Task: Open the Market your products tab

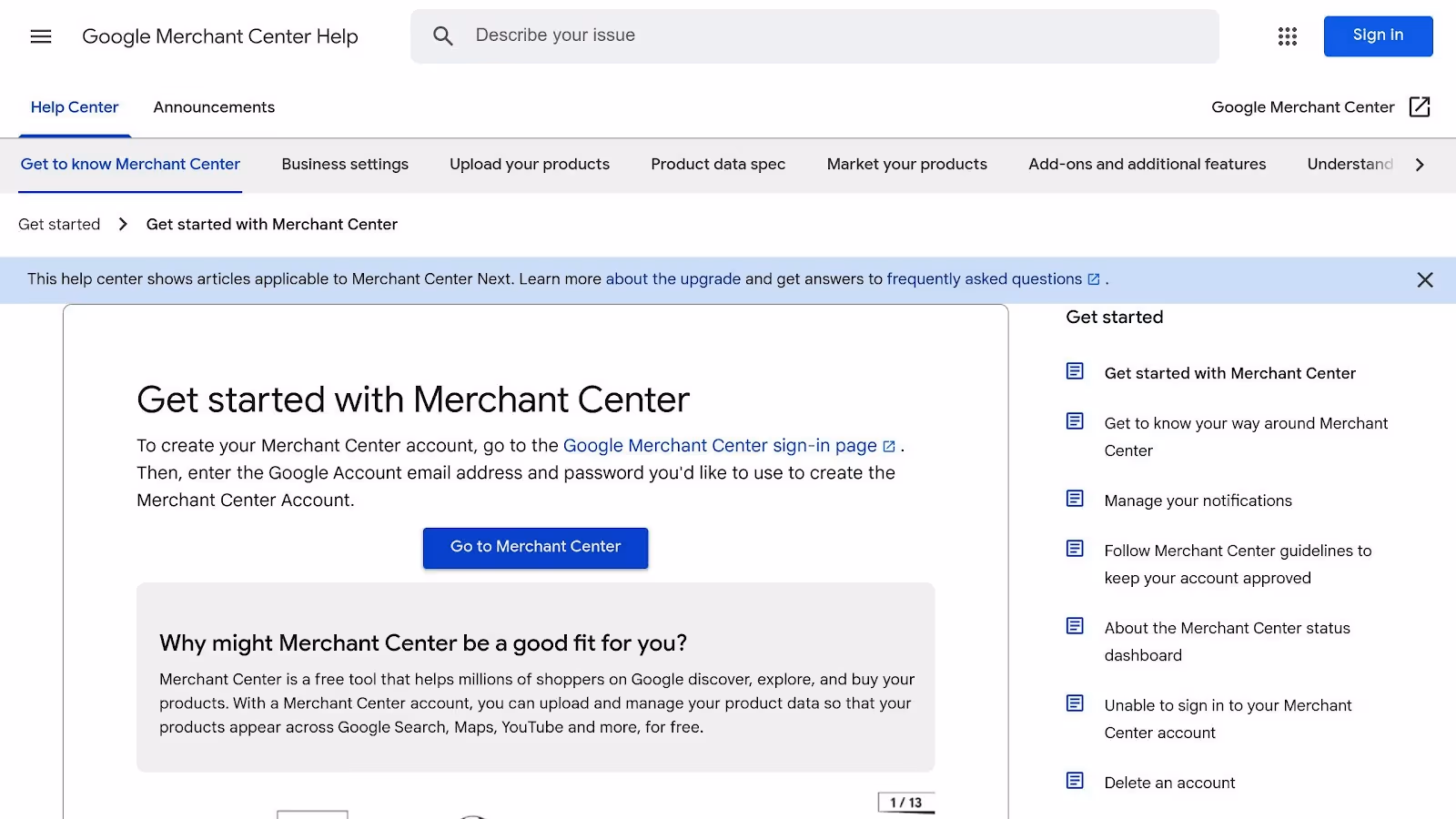Action: tap(907, 165)
